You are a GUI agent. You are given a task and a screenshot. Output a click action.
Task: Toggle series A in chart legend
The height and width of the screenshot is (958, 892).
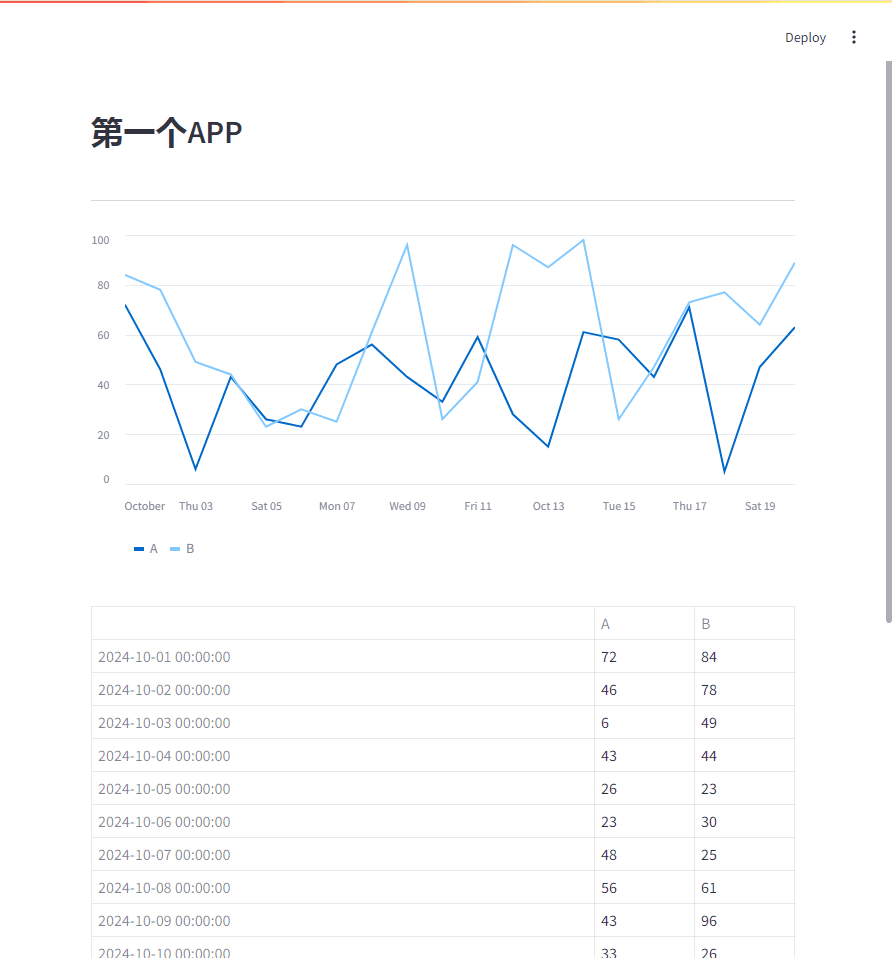[146, 549]
